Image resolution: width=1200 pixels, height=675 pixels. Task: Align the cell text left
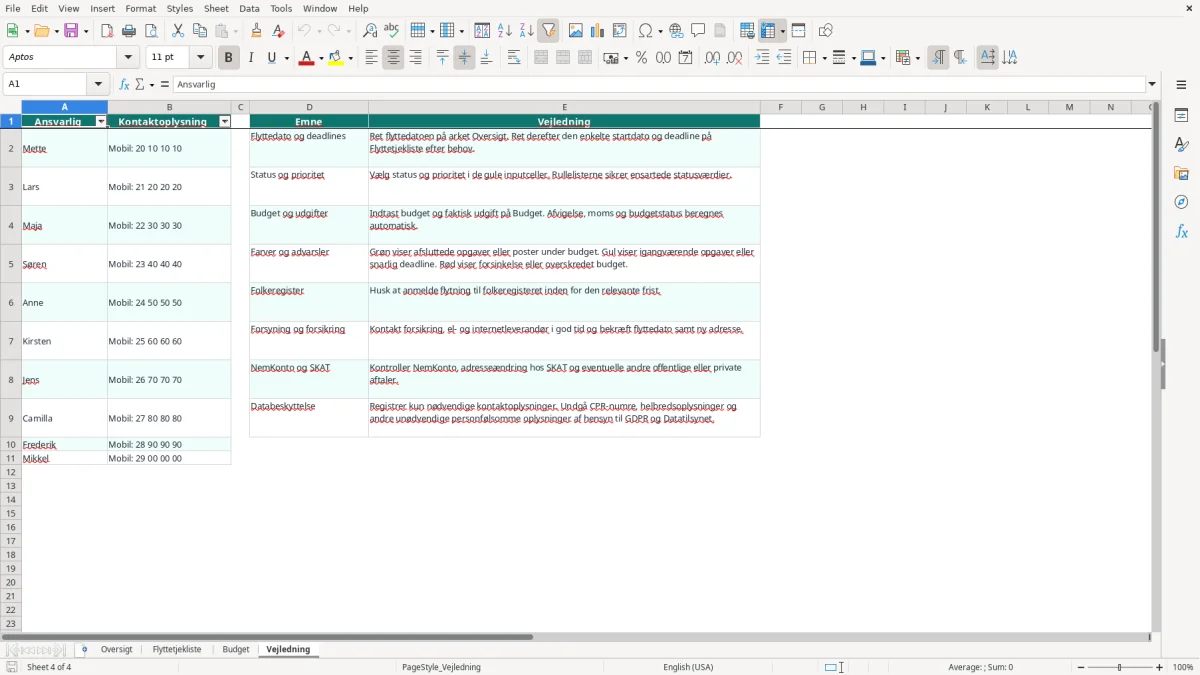pos(372,58)
